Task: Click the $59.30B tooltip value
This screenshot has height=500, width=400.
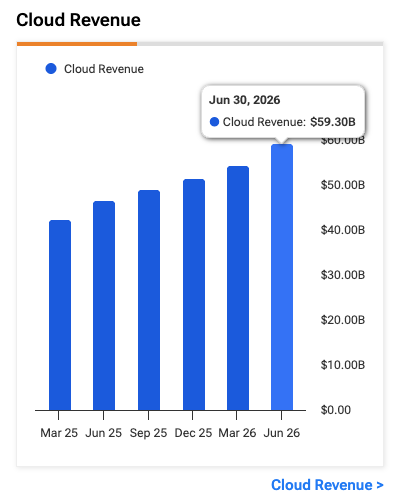Action: coord(333,122)
